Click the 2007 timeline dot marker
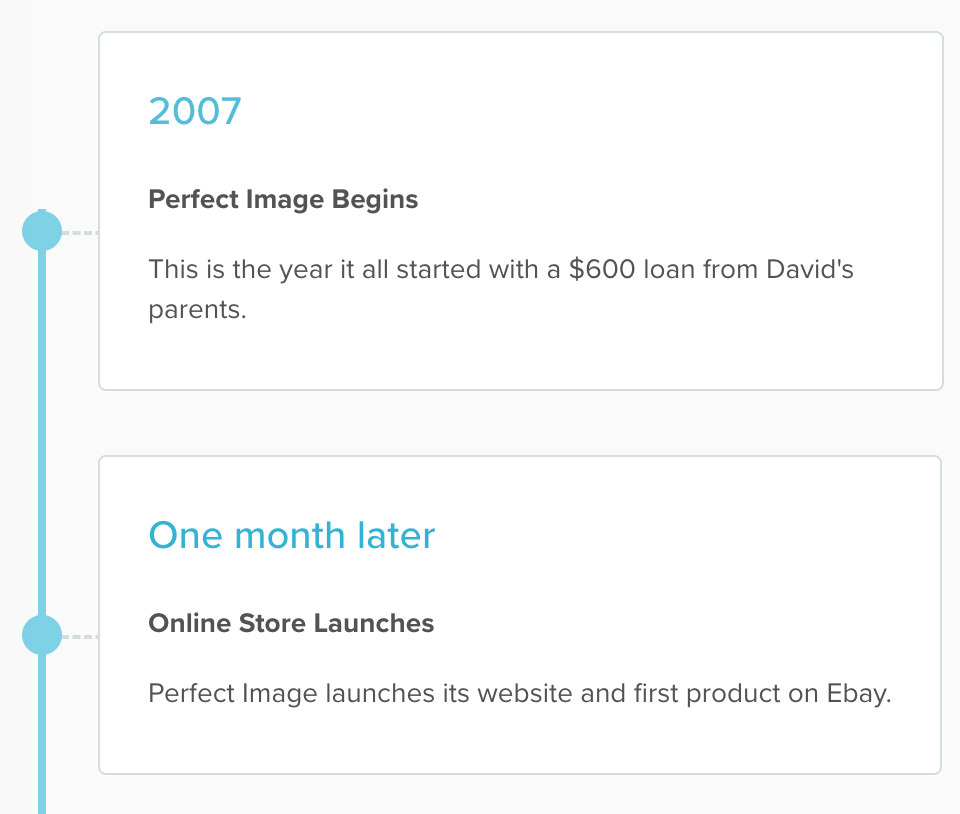 pos(42,232)
